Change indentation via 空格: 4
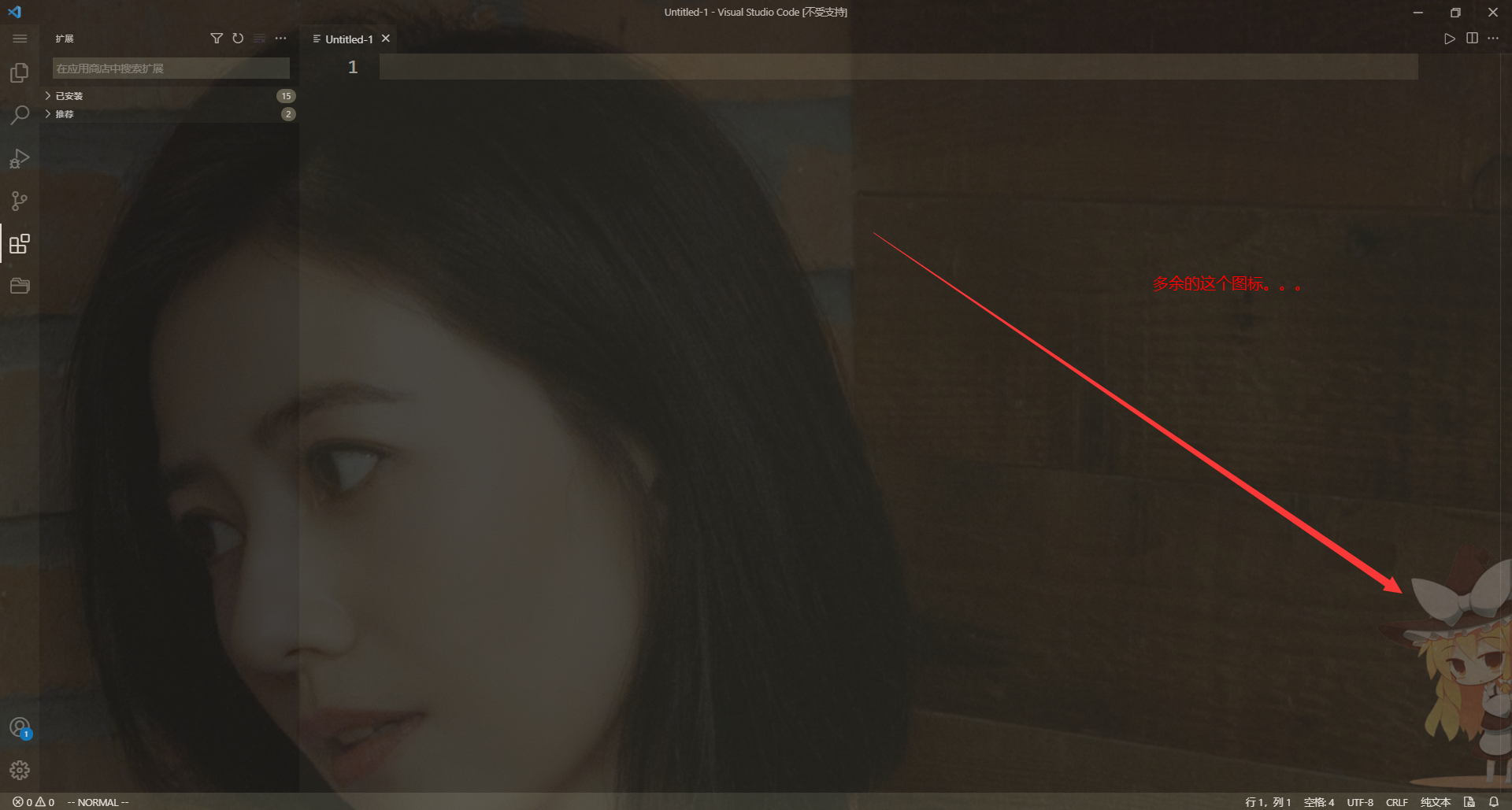Screen dimensions: 1512x810 tap(1319, 802)
